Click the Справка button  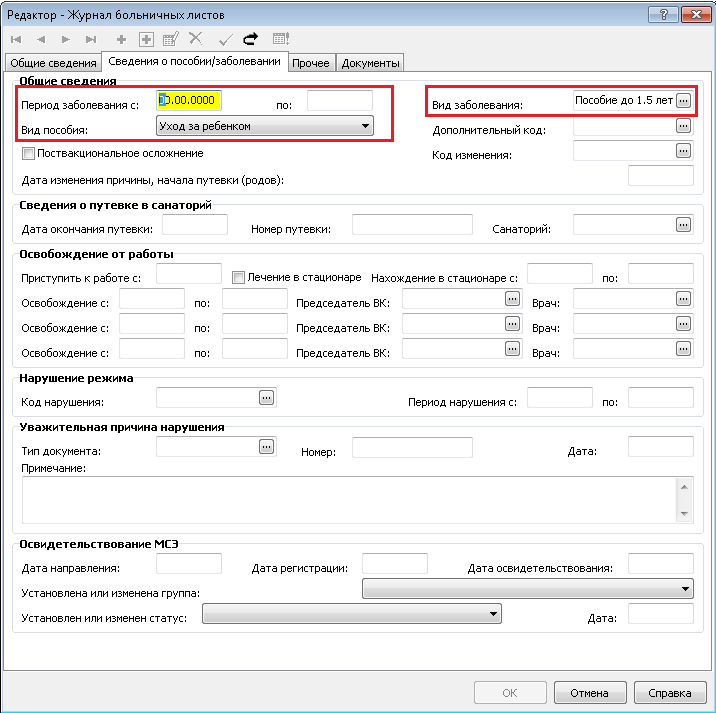[x=669, y=692]
